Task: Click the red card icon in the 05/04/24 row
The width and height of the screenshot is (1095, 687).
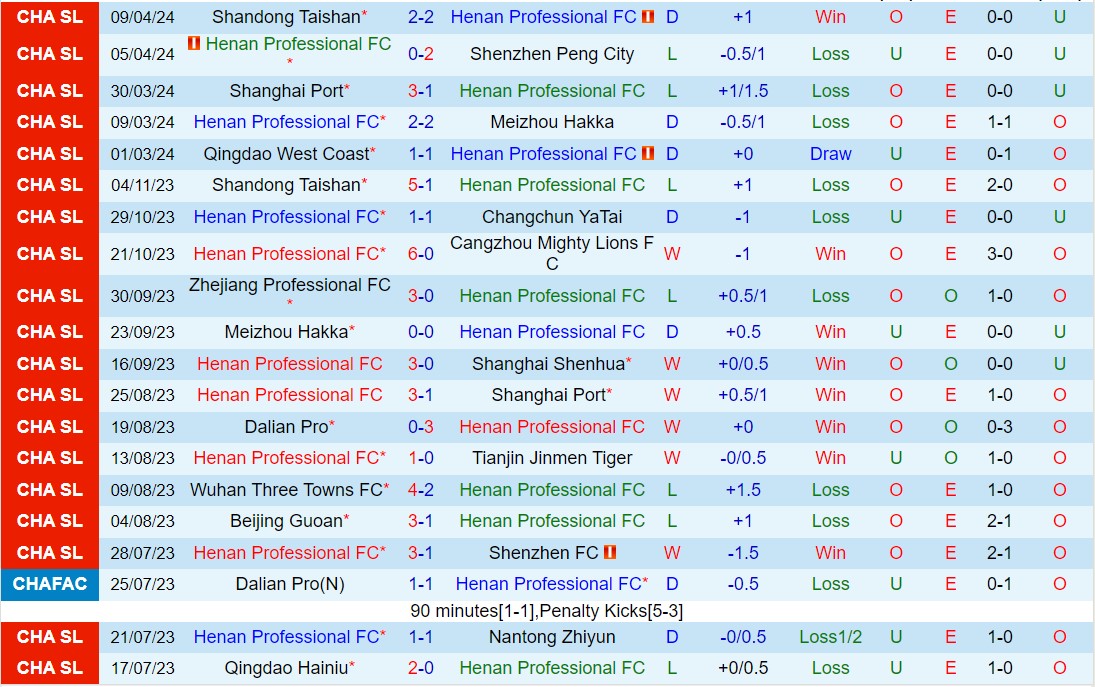Action: click(194, 44)
